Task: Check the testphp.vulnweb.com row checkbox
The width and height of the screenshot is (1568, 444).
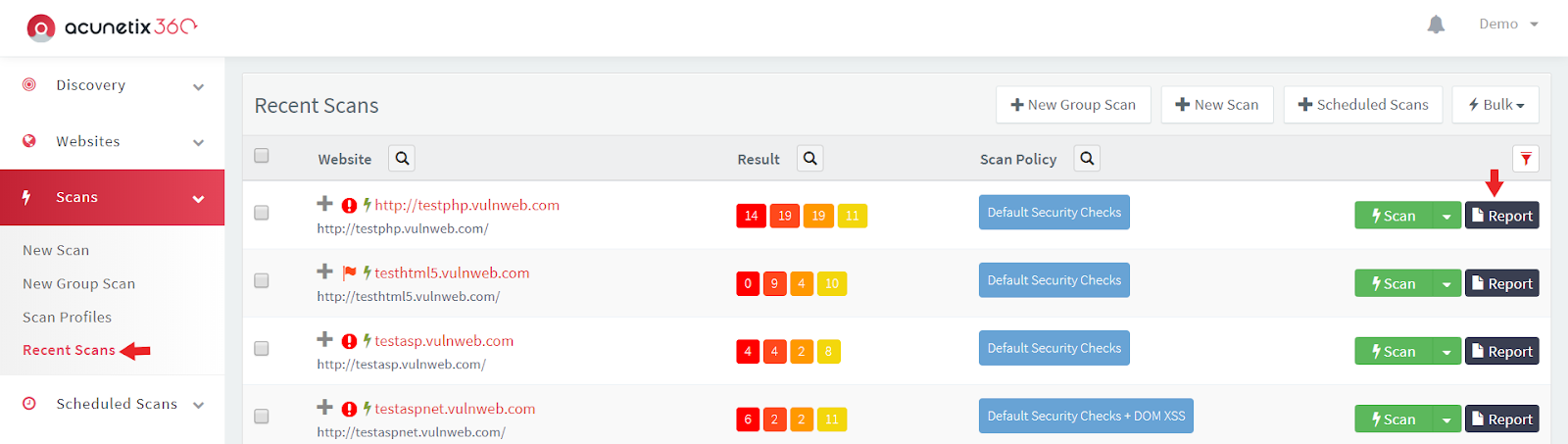Action: (x=261, y=213)
